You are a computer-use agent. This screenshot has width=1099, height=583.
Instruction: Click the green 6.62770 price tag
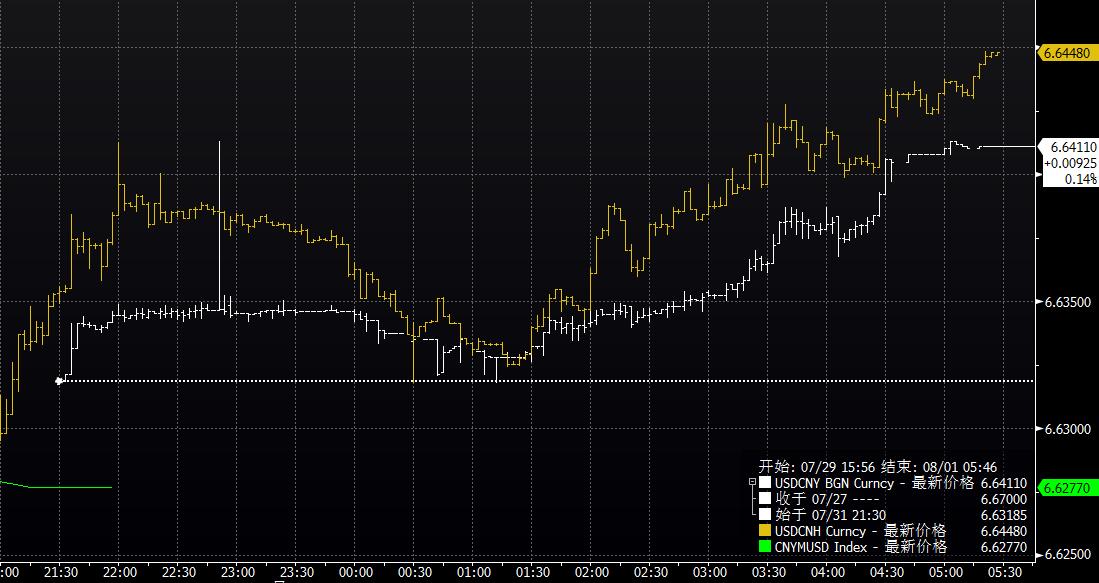[1066, 488]
